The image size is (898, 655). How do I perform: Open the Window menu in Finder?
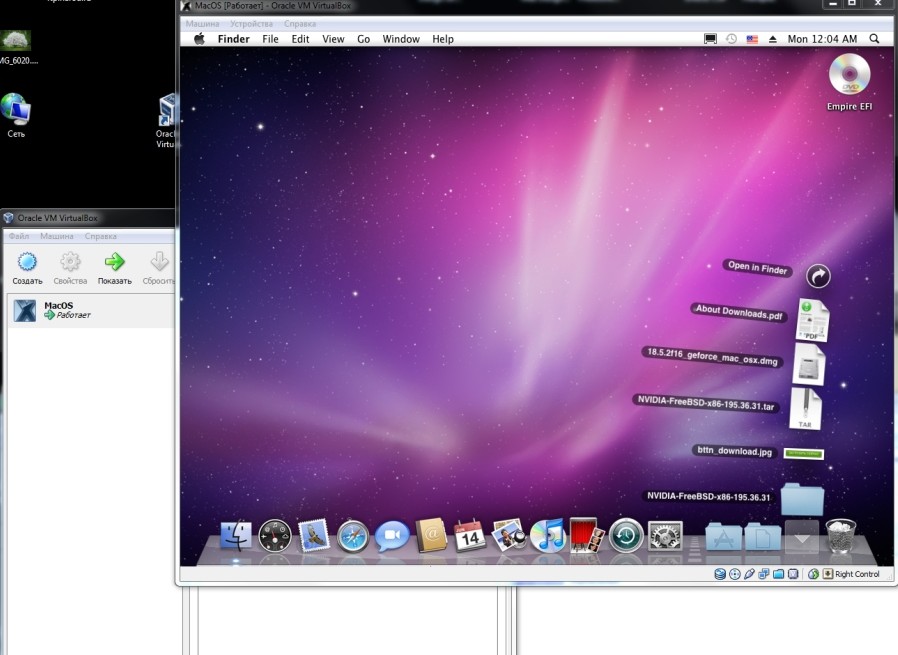tap(401, 39)
